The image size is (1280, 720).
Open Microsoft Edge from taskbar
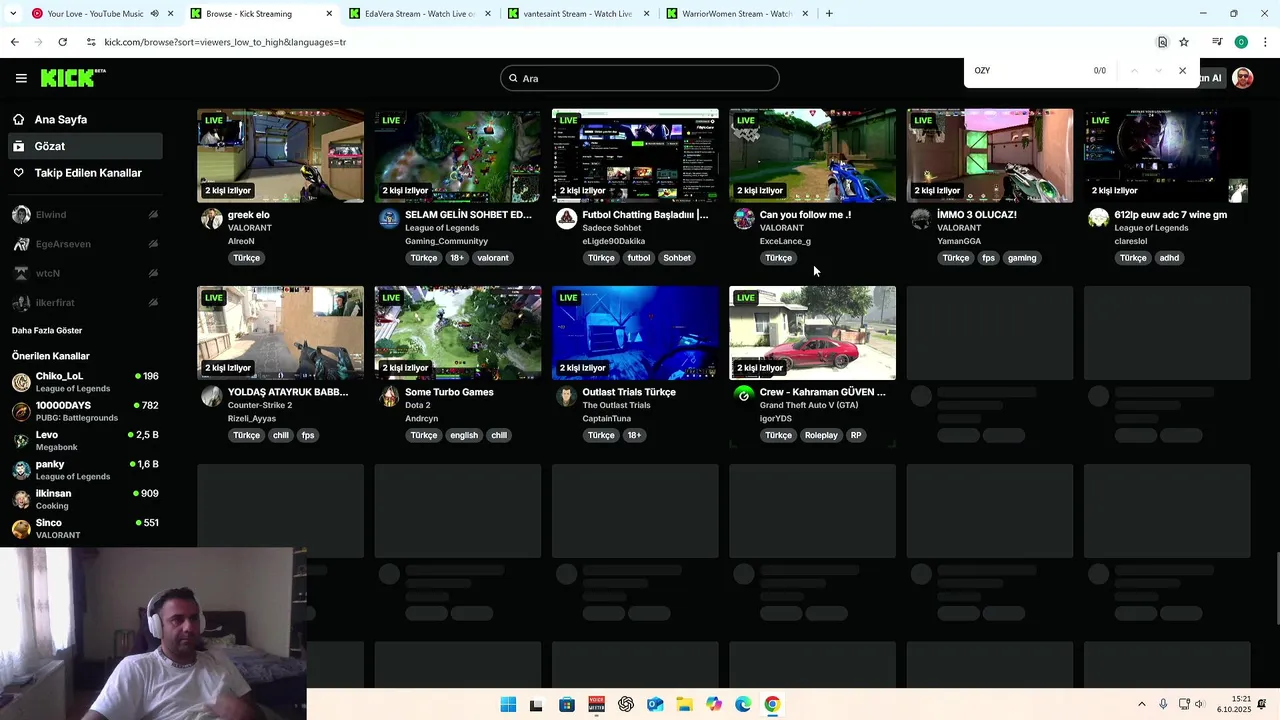(743, 704)
